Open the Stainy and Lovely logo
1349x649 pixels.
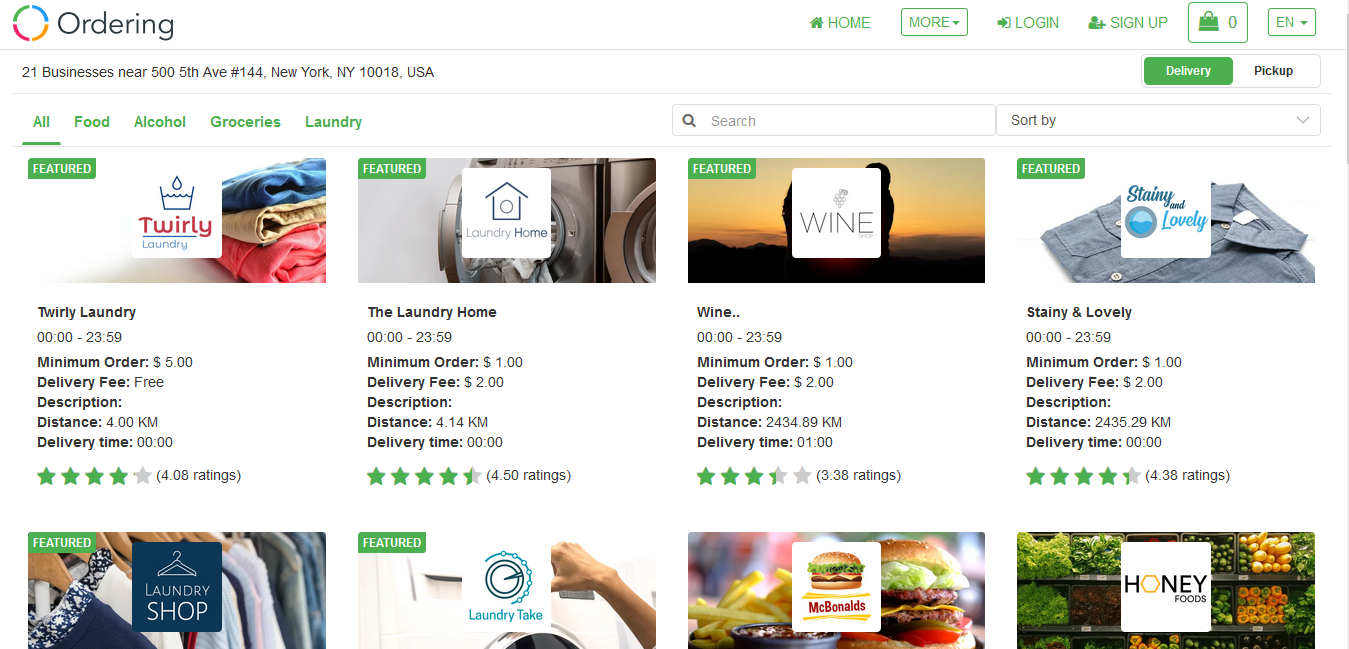point(1166,213)
